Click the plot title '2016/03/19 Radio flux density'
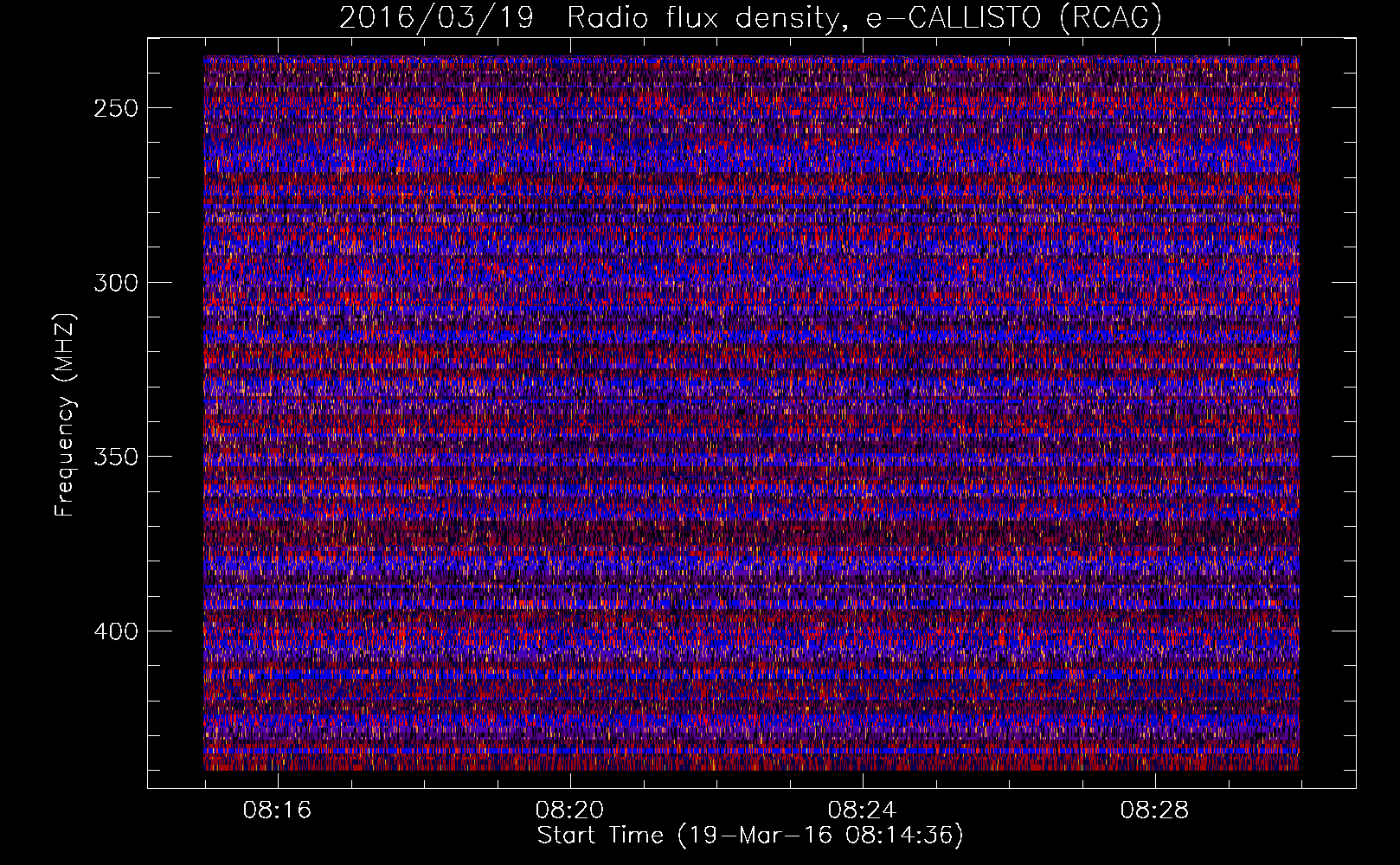 click(750, 17)
